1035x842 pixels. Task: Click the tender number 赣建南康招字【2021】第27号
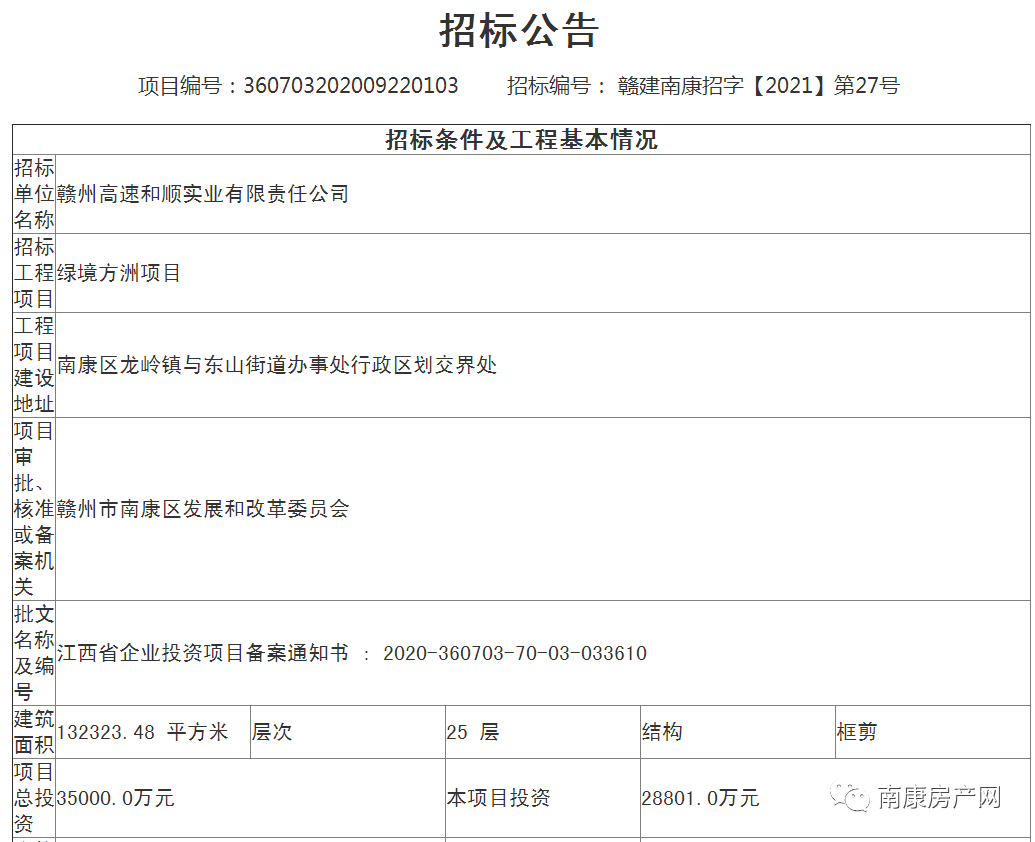758,86
